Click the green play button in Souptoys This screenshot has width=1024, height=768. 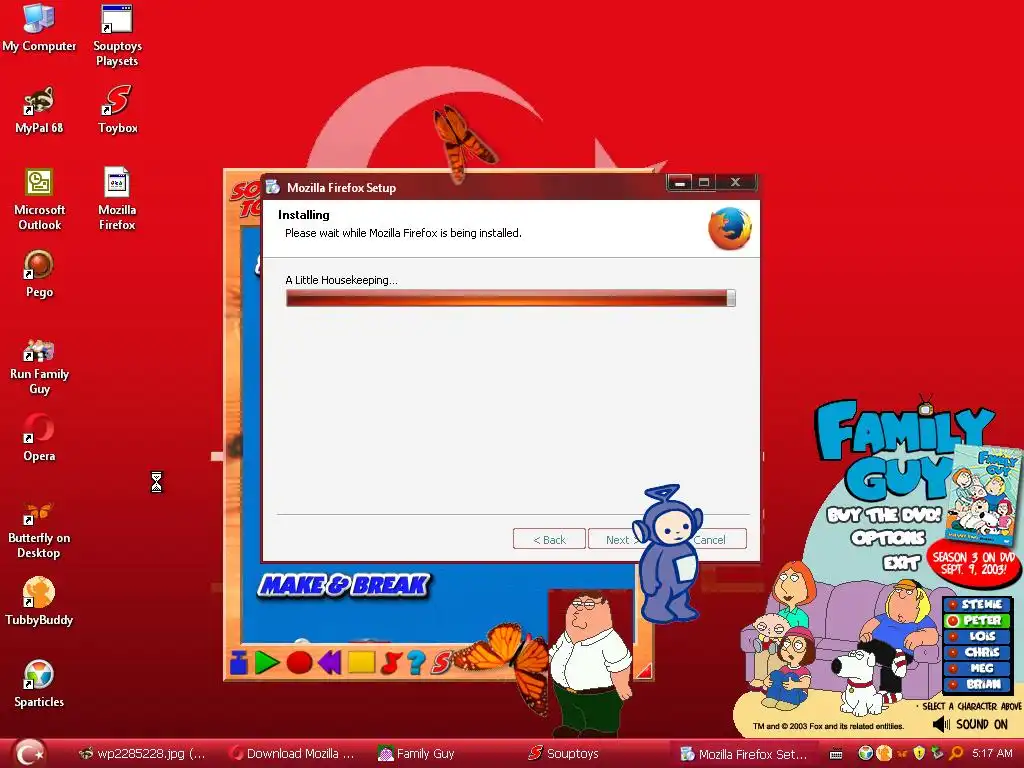point(266,662)
